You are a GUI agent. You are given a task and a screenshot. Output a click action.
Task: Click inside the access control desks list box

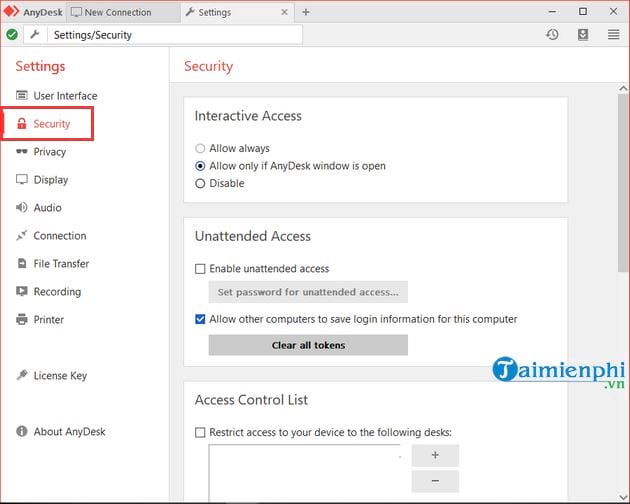tap(304, 473)
